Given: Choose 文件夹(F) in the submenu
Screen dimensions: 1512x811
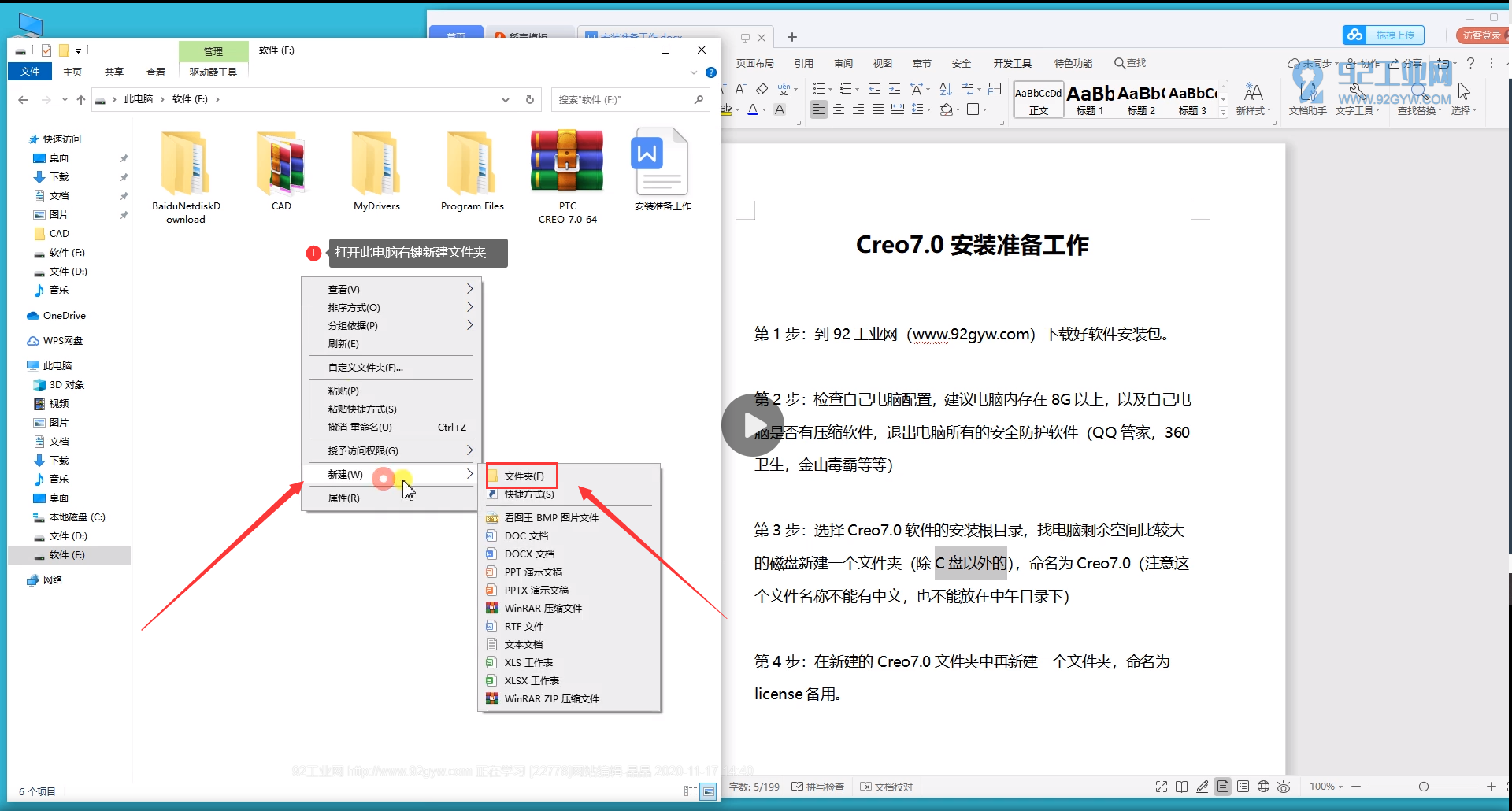Looking at the screenshot, I should pyautogui.click(x=523, y=476).
